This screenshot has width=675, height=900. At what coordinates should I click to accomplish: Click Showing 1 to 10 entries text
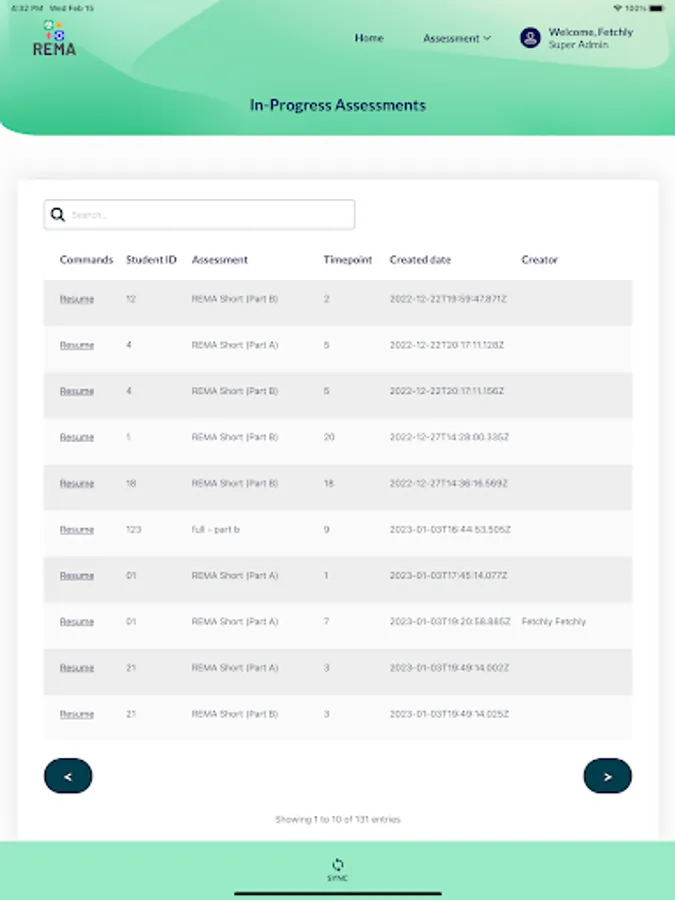[338, 819]
